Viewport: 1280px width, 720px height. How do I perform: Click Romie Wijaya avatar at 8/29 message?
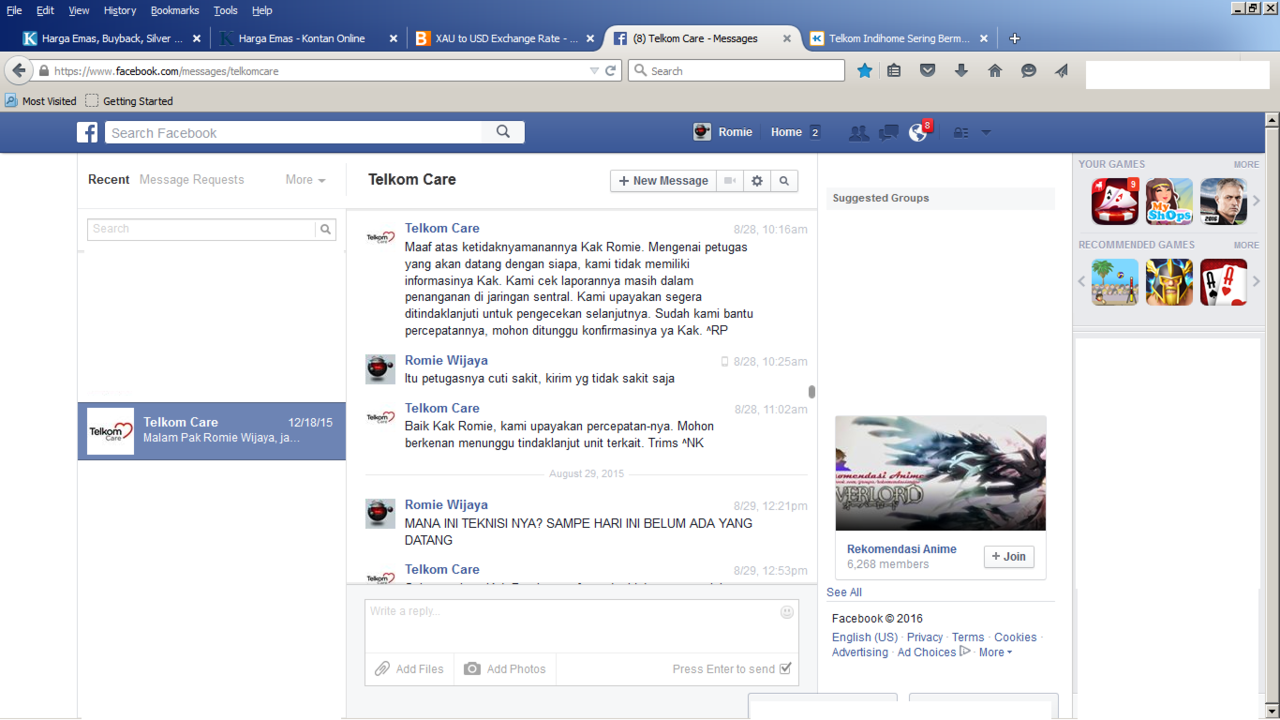coord(380,513)
